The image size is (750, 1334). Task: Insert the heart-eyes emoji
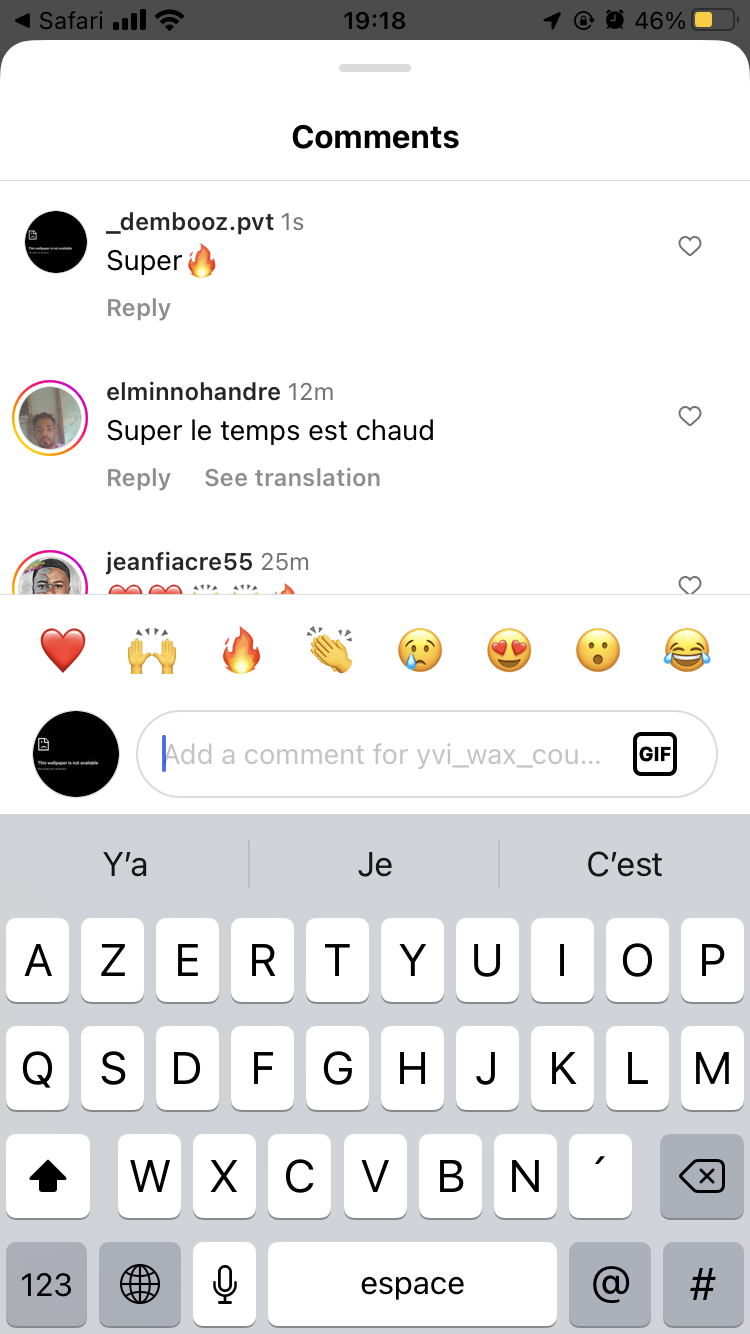509,651
